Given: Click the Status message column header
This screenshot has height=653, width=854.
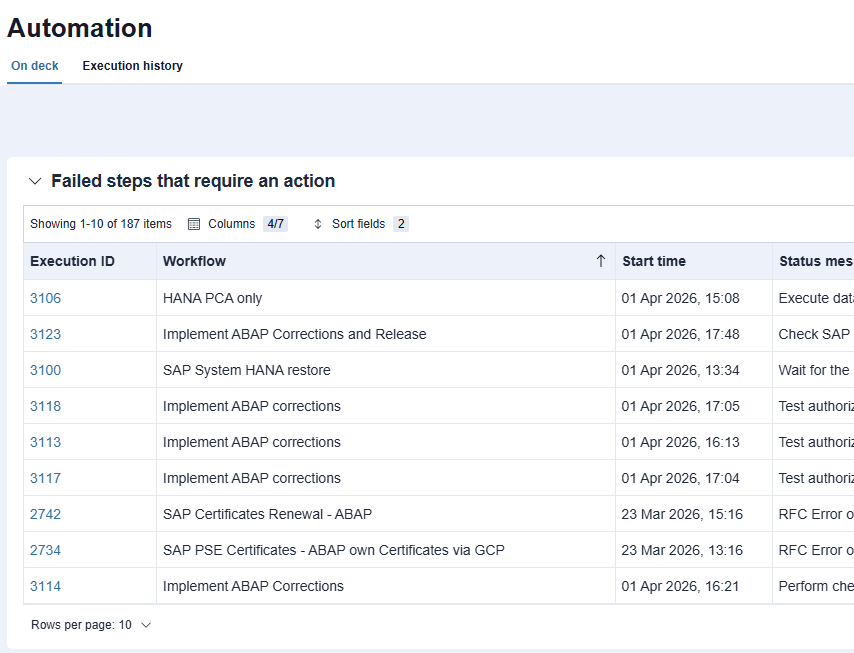Looking at the screenshot, I should pos(814,261).
